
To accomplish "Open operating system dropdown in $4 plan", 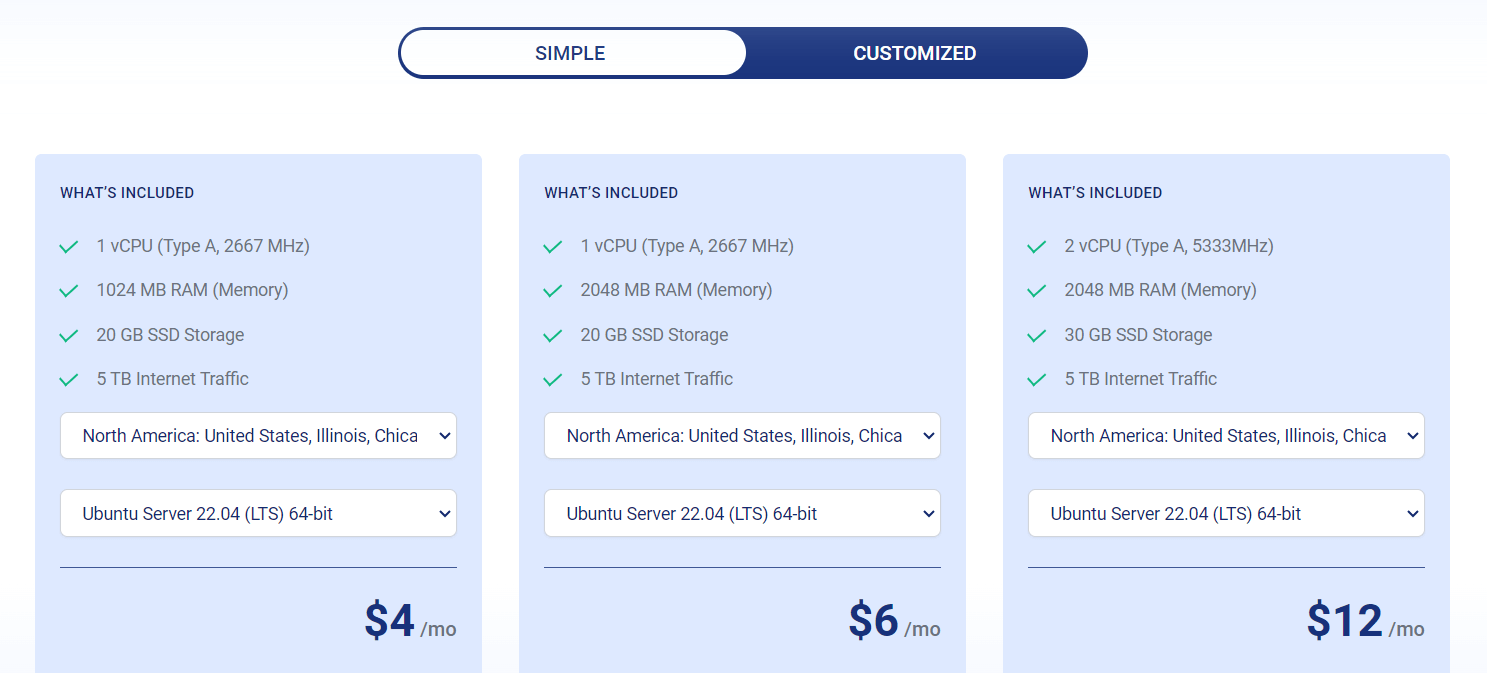I will (x=258, y=513).
